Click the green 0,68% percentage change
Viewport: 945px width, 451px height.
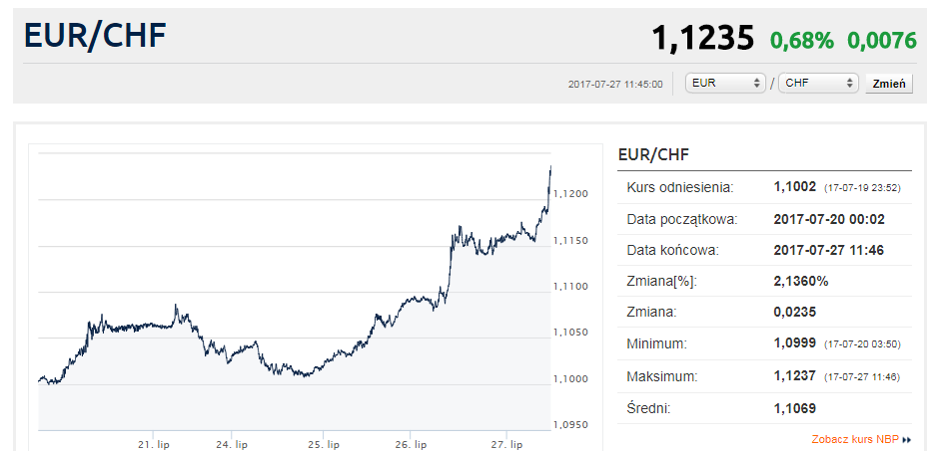[802, 40]
